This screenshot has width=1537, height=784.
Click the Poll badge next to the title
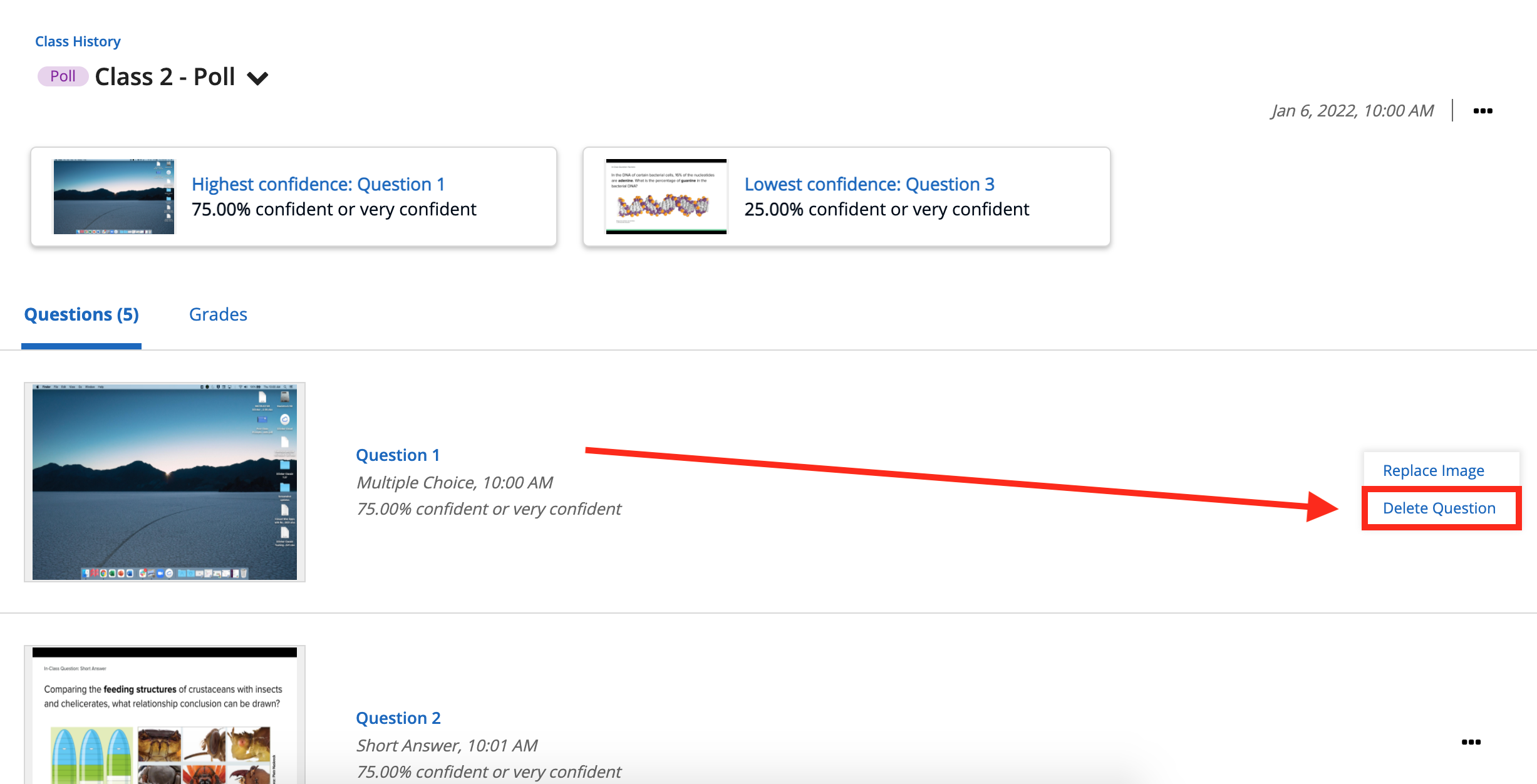(62, 76)
